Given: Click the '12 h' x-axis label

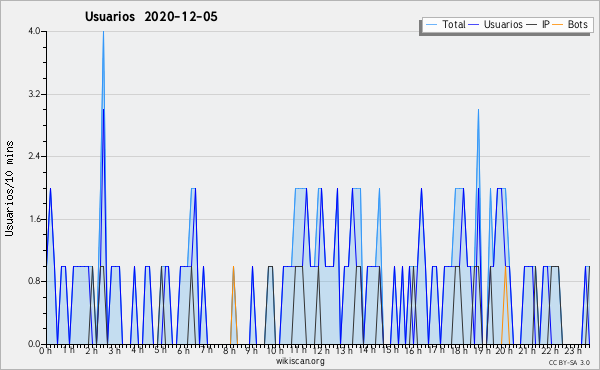Looking at the screenshot, I should [321, 351].
